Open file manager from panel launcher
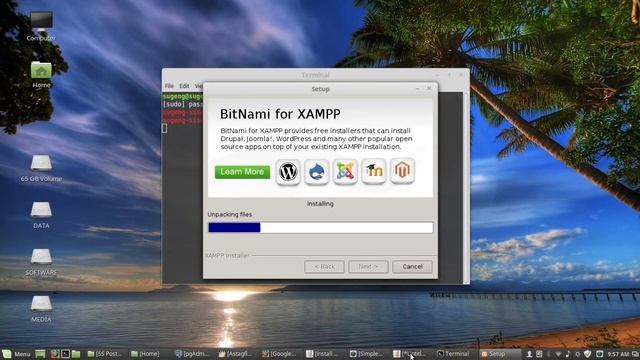Image resolution: width=640 pixels, height=360 pixels. coord(76,354)
